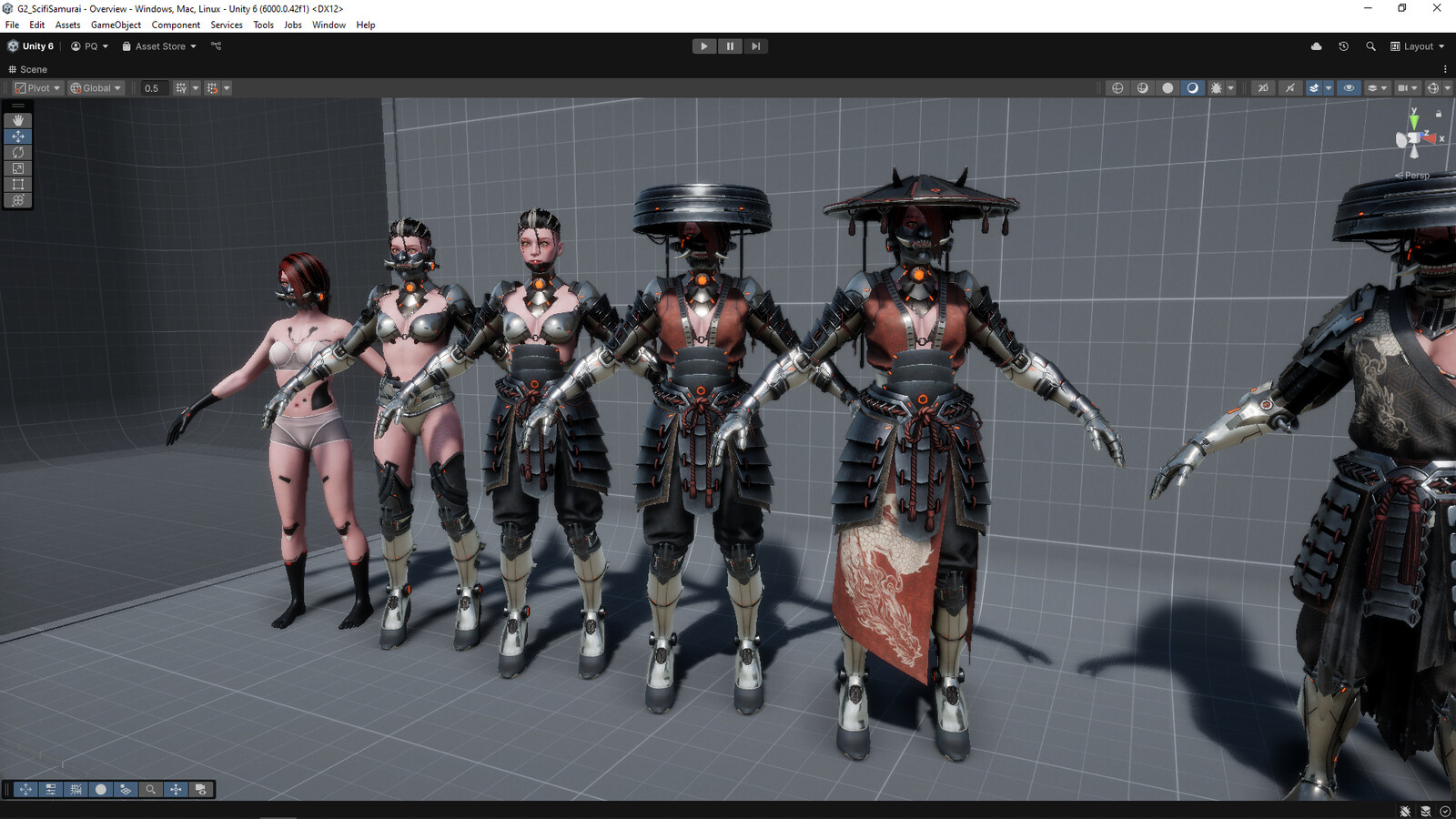Select the combined Transform tool

(18, 200)
